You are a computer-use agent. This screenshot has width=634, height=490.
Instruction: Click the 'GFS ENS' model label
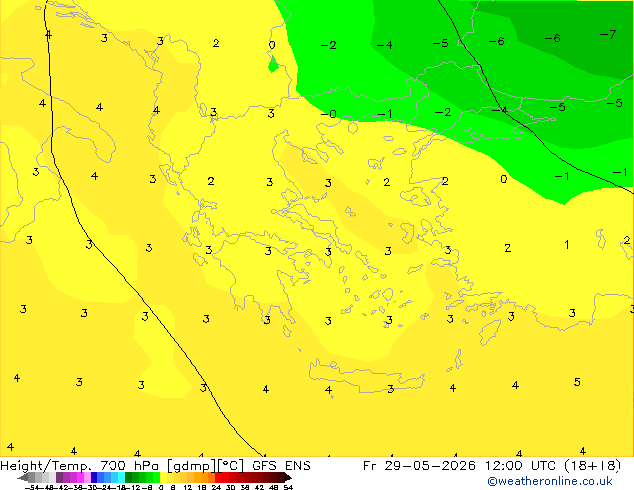coord(281,466)
